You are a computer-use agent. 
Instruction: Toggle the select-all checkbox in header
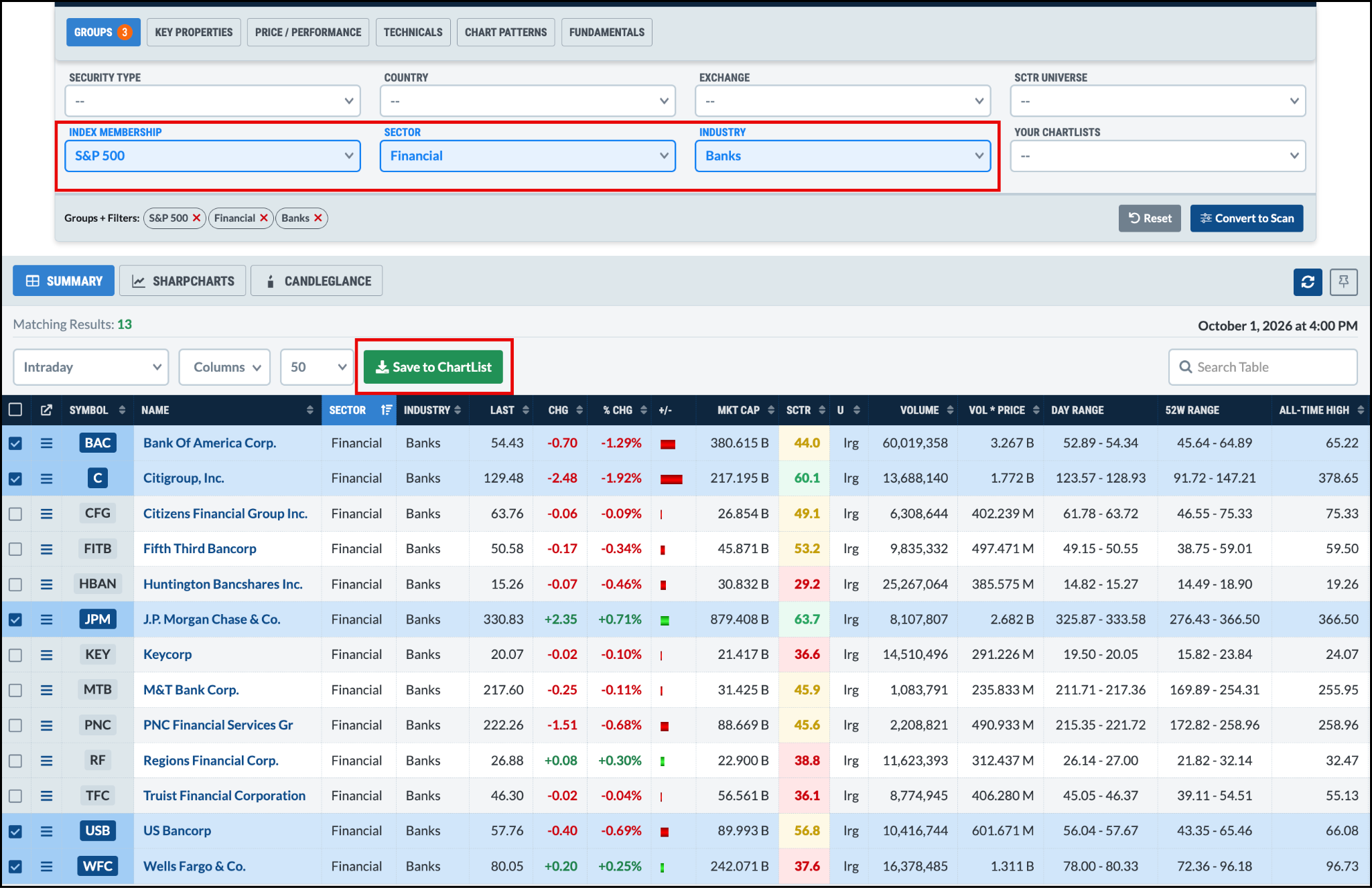(15, 410)
